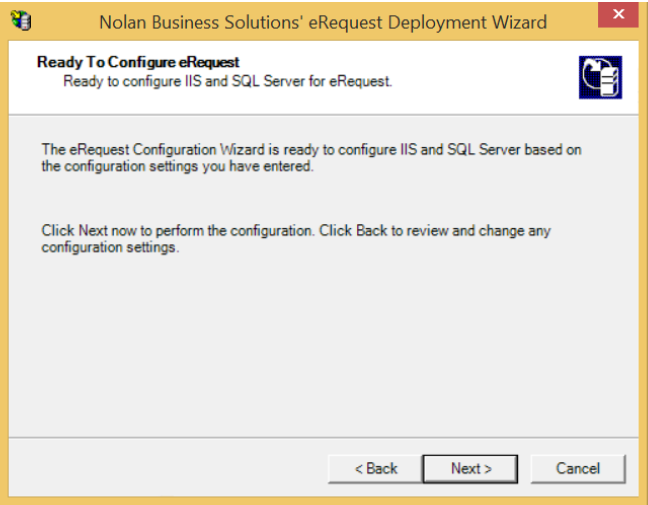
Task: Click the empty gray area below the instructions
Action: [x=320, y=350]
